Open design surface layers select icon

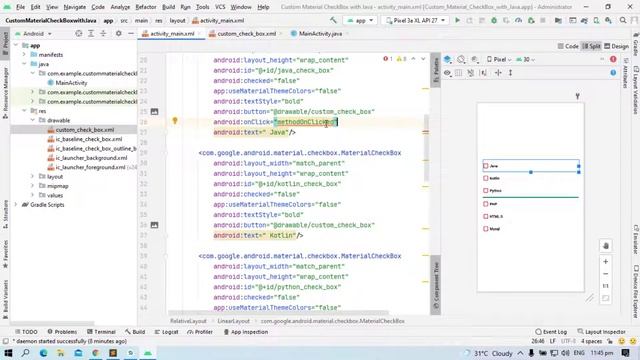448,60
